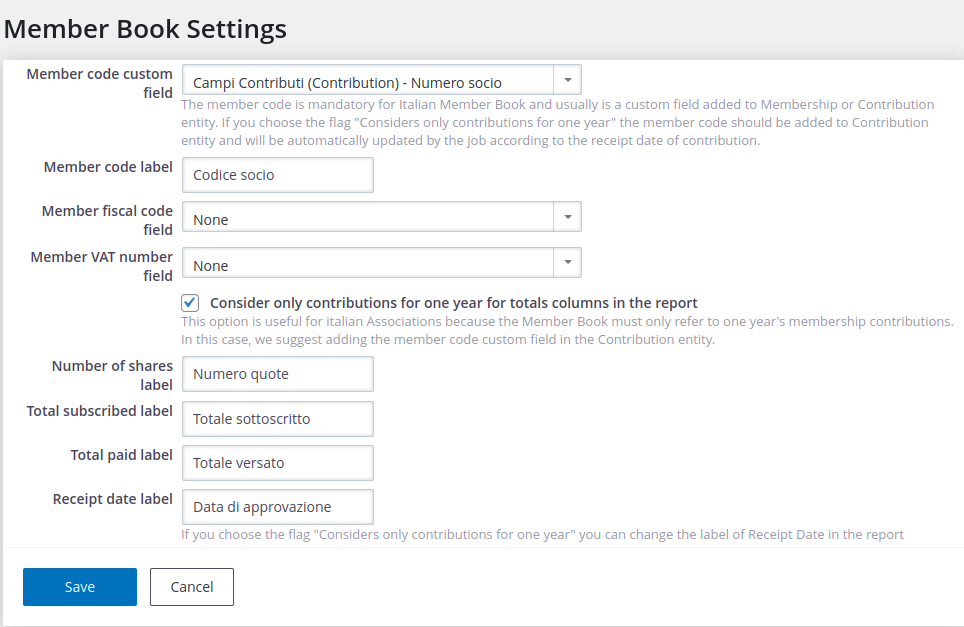Click the Member code custom field label
The width and height of the screenshot is (964, 627).
(100, 83)
